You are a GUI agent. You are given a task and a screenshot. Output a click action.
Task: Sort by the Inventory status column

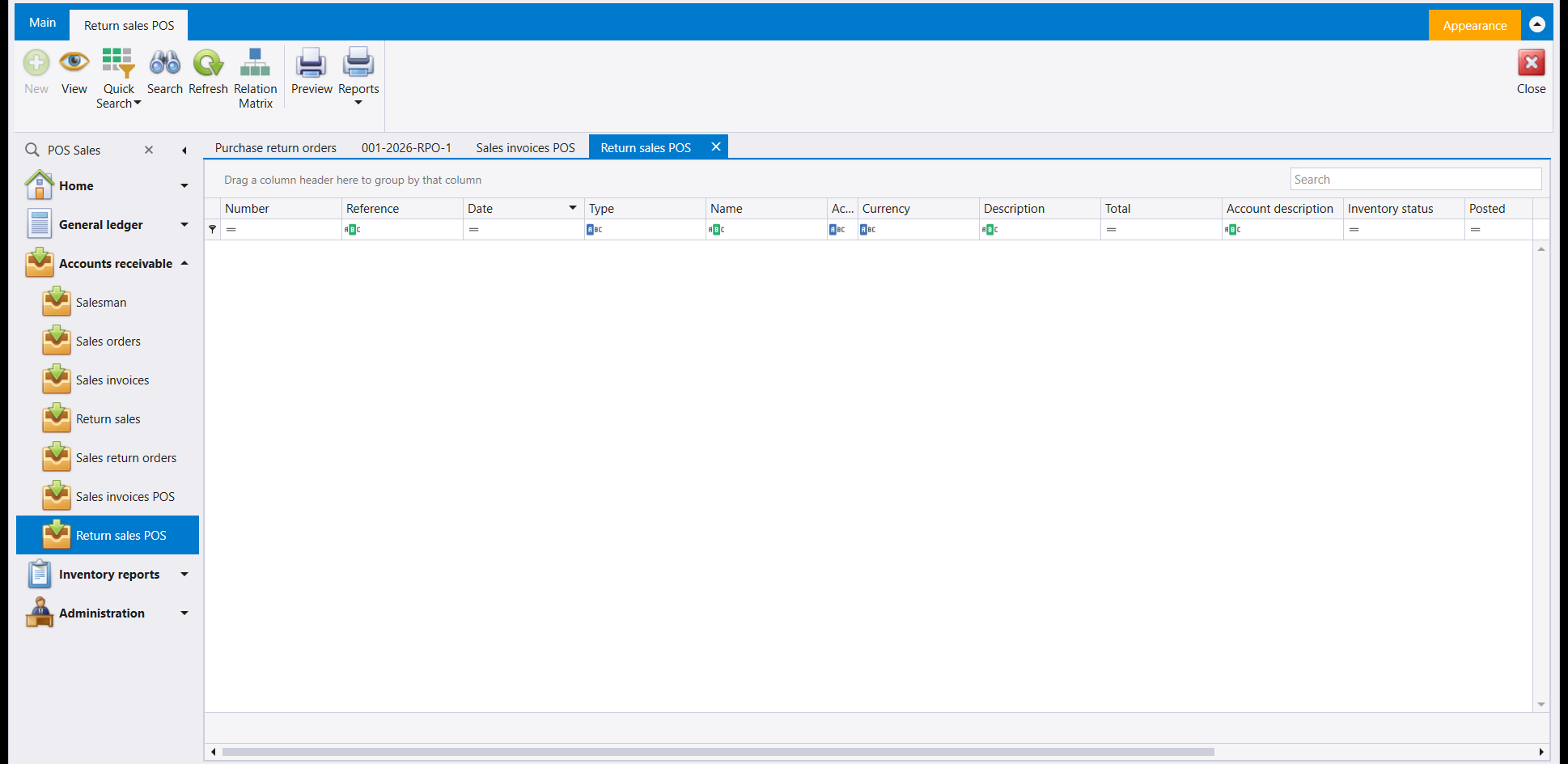pos(1404,208)
